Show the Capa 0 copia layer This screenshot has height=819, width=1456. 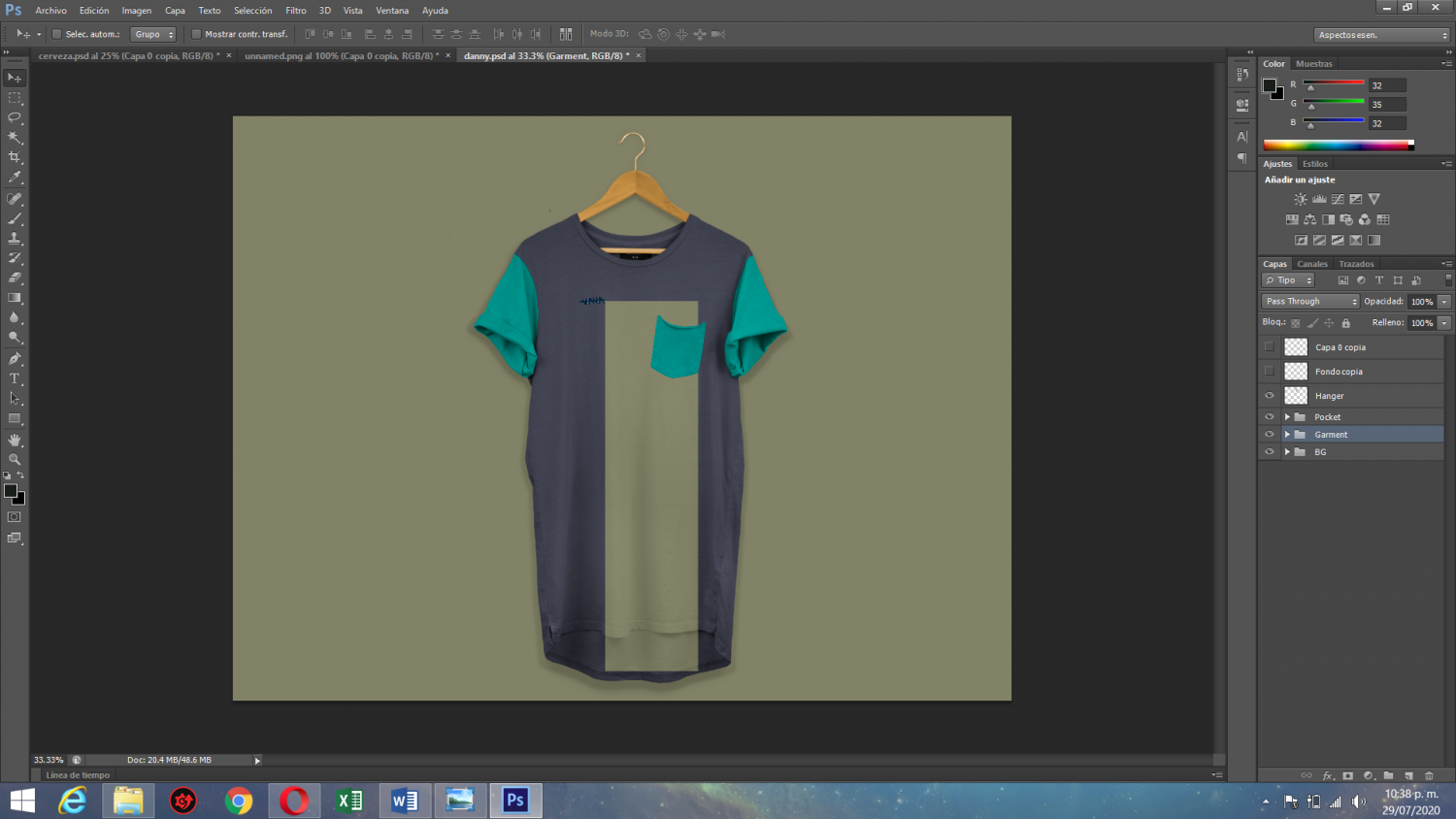point(1269,346)
